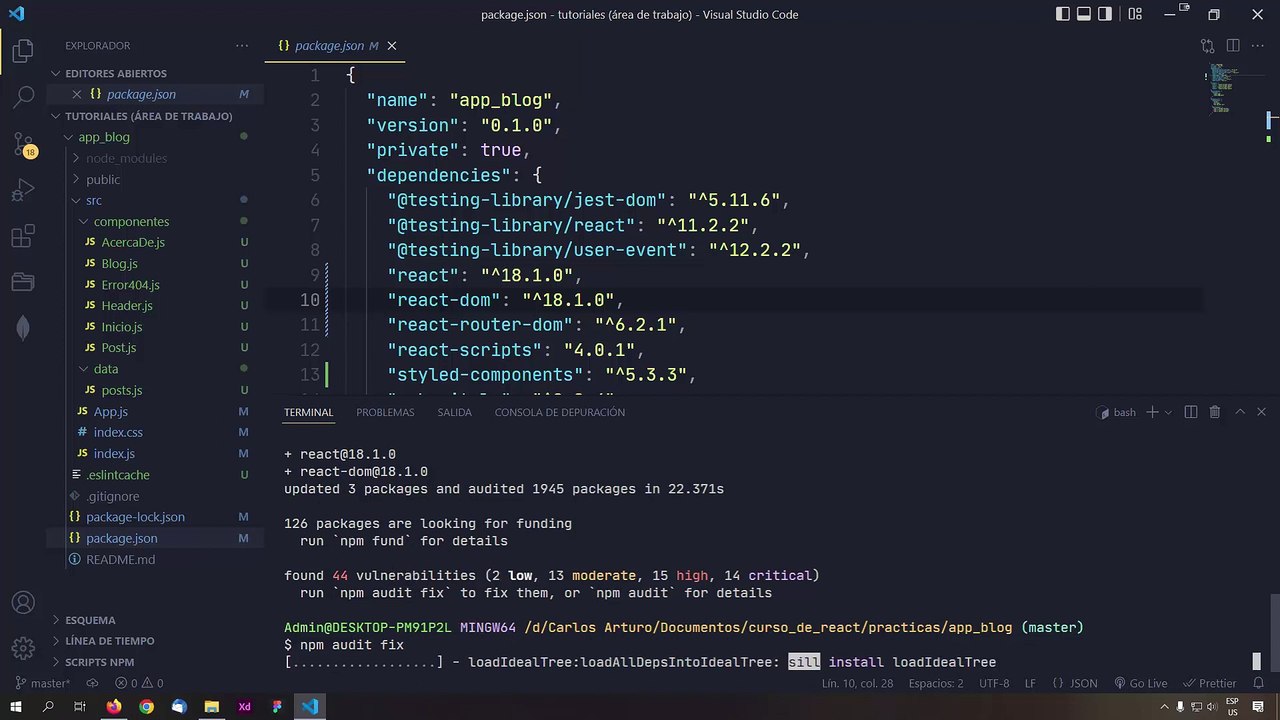1280x720 pixels.
Task: Open the Search view in activity bar
Action: pyautogui.click(x=23, y=97)
